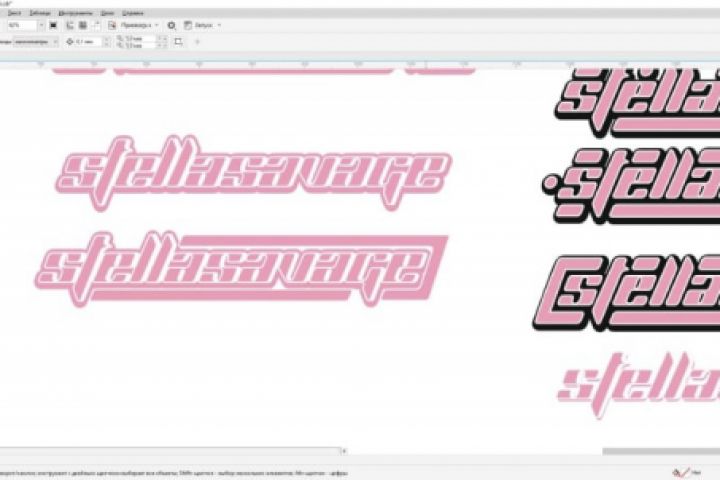The width and height of the screenshot is (720, 480).
Task: Click the horizontal scrollbar thumb at bottom right
Action: pos(661,452)
